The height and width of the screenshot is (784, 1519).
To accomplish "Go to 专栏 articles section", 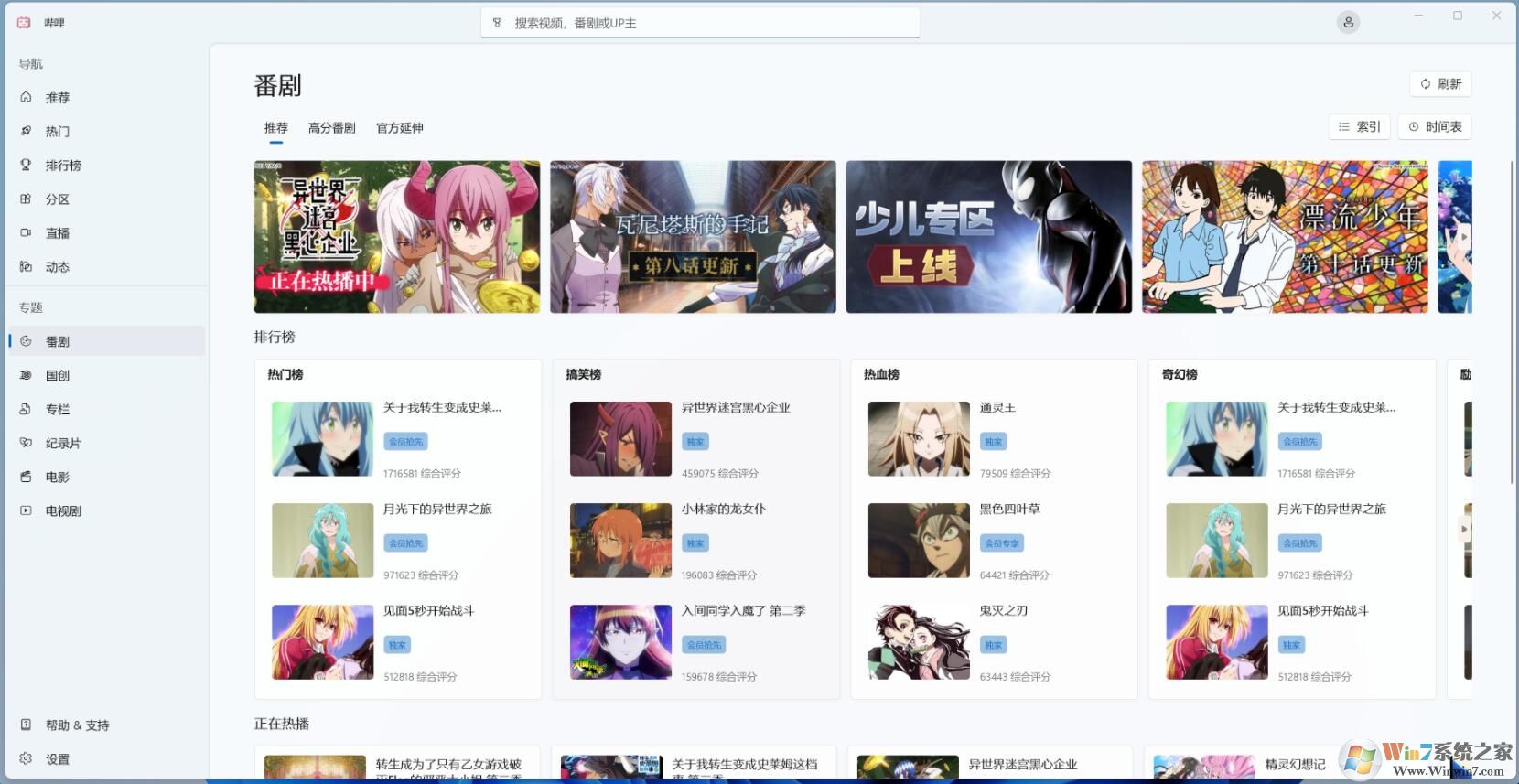I will tap(106, 409).
